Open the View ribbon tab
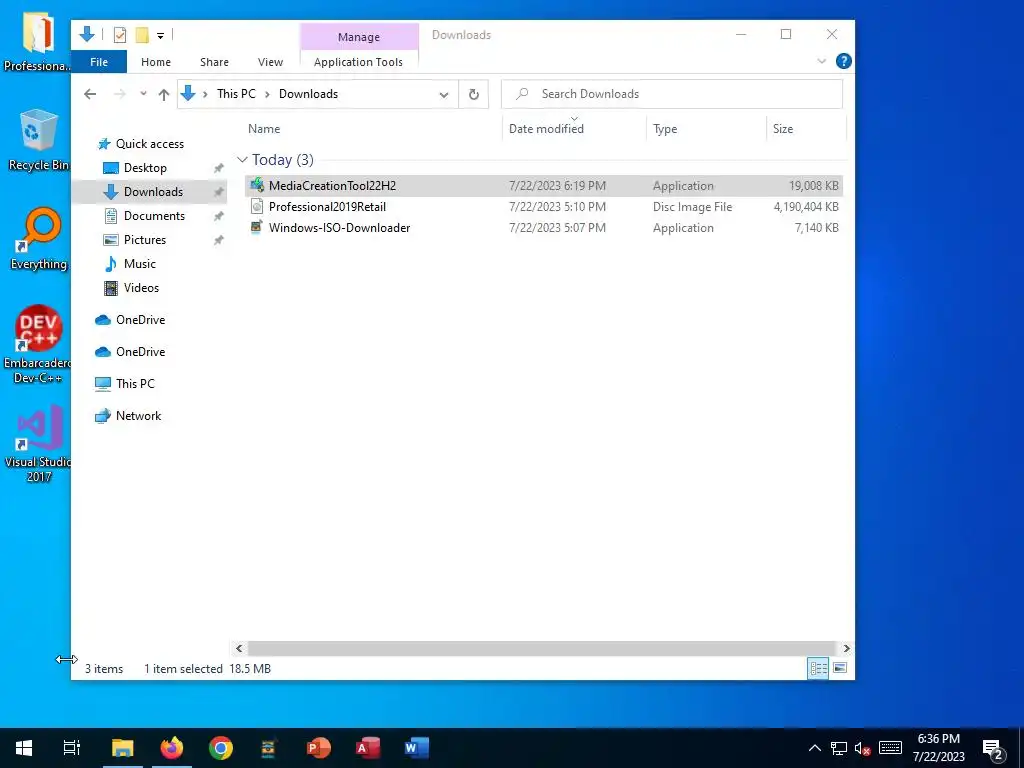The image size is (1024, 768). 270,62
